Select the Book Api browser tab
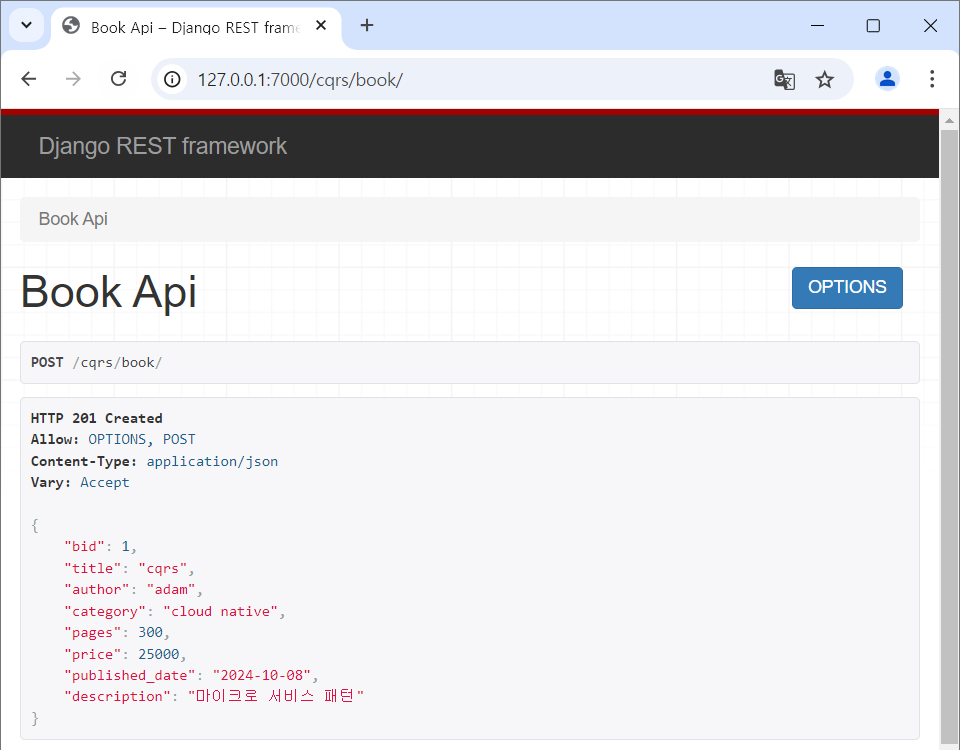Screen dimensions: 960x750 coord(196,28)
